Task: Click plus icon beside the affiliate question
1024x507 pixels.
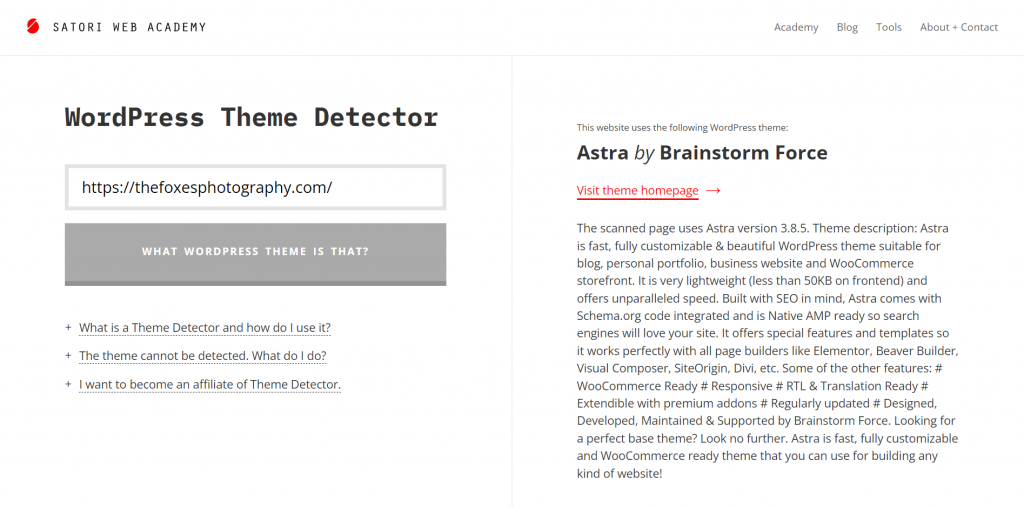Action: [68, 384]
